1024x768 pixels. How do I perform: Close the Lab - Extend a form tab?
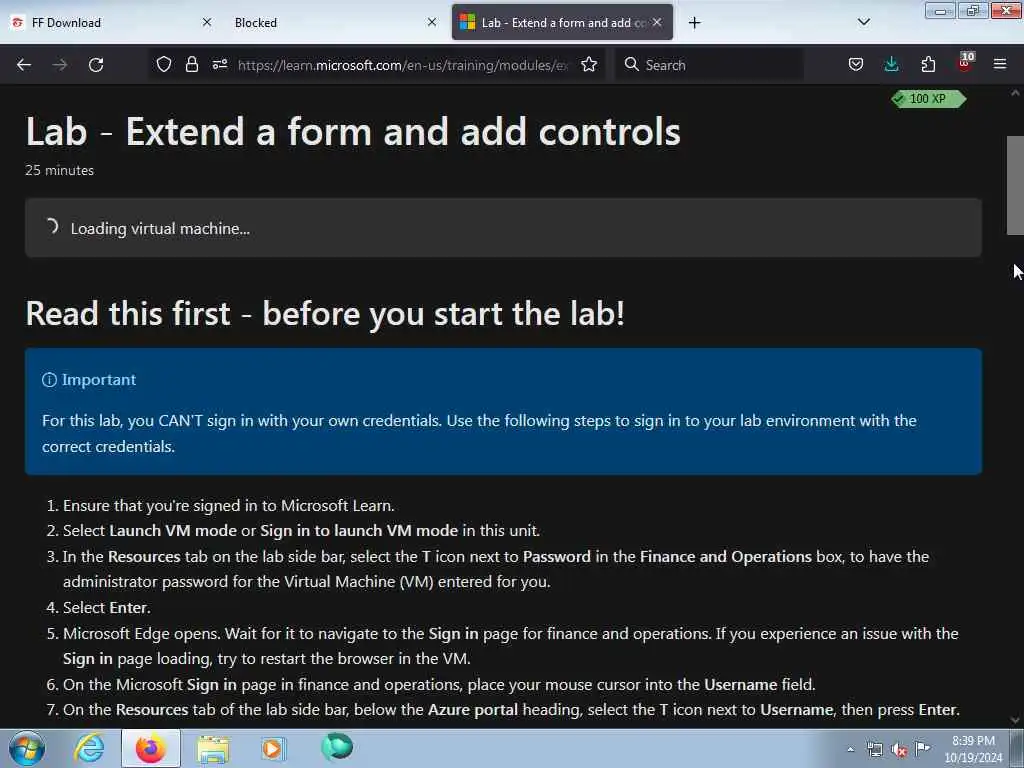click(x=657, y=22)
